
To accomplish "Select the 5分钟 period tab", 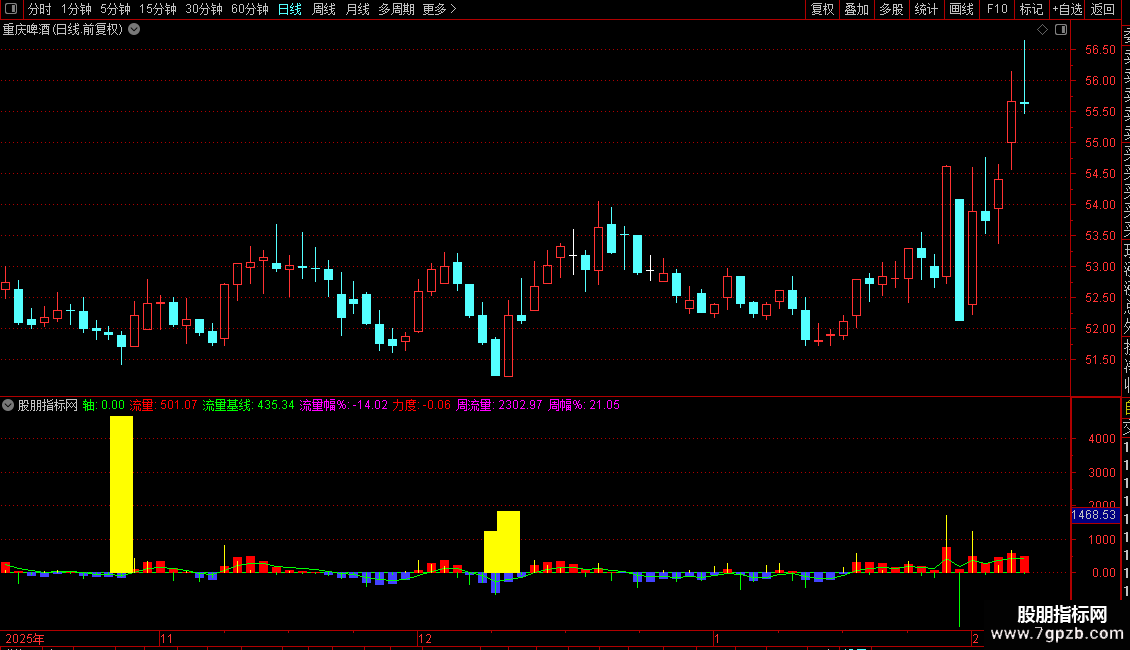I will coord(115,9).
